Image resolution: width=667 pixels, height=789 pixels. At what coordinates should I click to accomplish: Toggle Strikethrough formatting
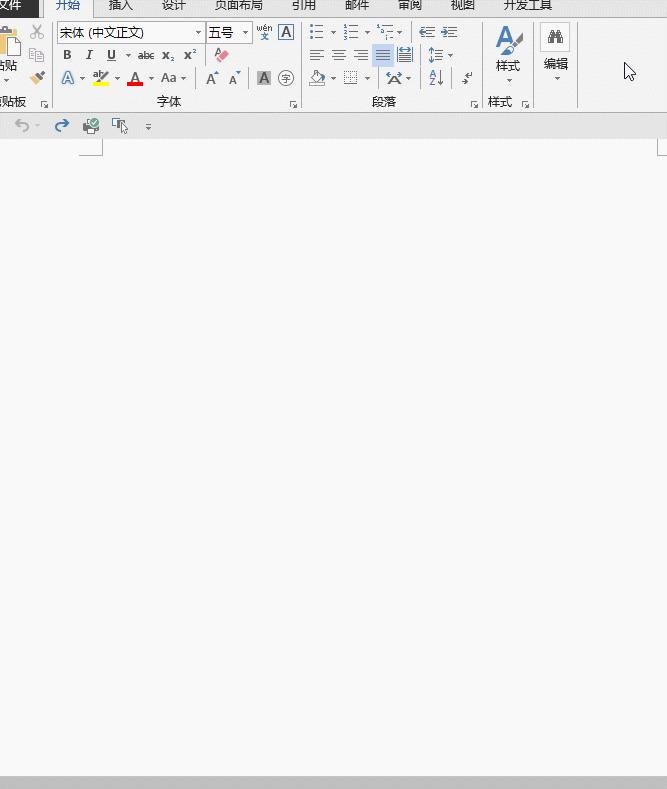coord(146,55)
